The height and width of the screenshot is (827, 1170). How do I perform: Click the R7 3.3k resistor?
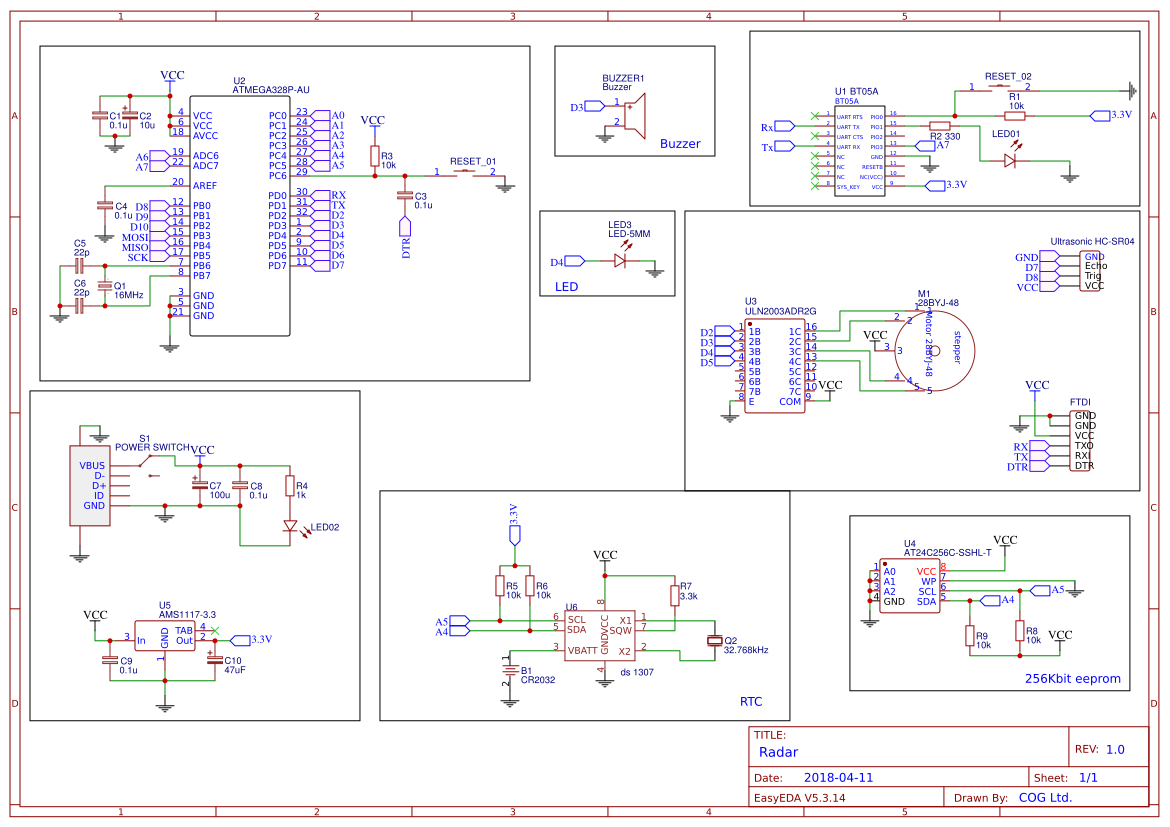tap(675, 595)
